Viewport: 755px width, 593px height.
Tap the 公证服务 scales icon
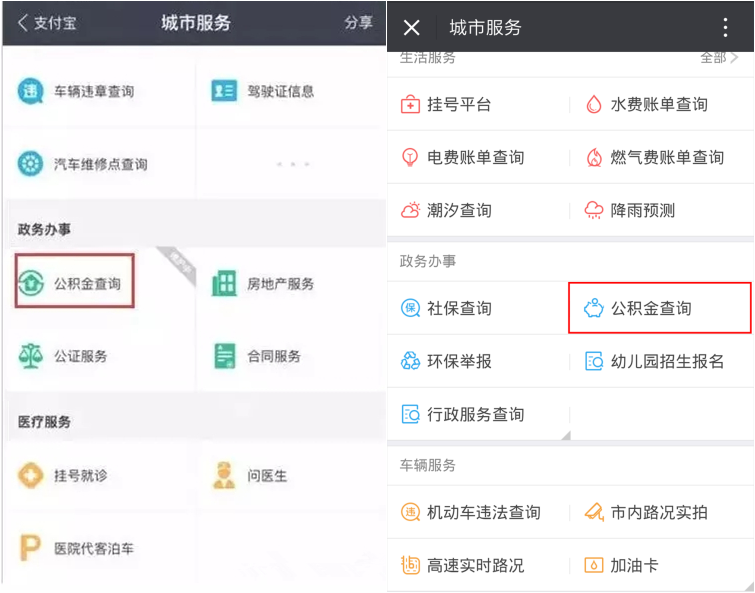coord(31,355)
